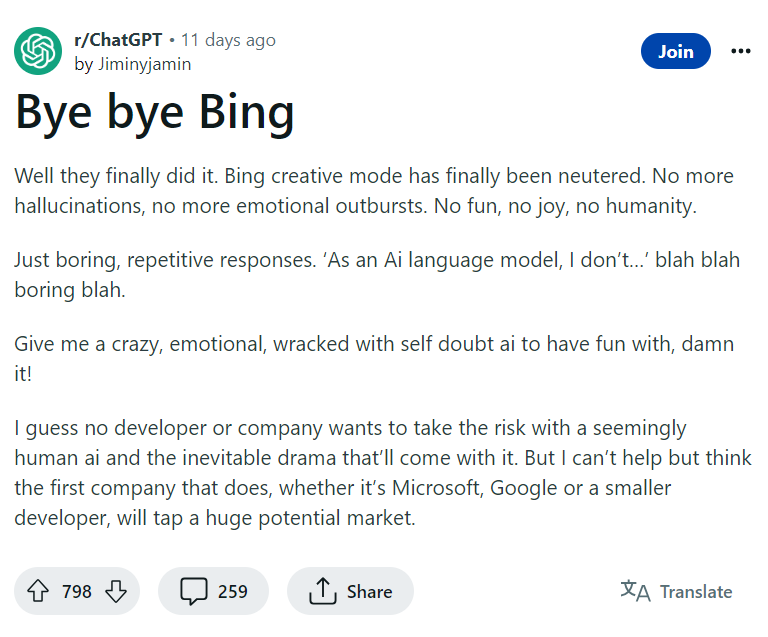Click the ChatGPT subreddit avatar icon
768x637 pixels.
pos(38,51)
